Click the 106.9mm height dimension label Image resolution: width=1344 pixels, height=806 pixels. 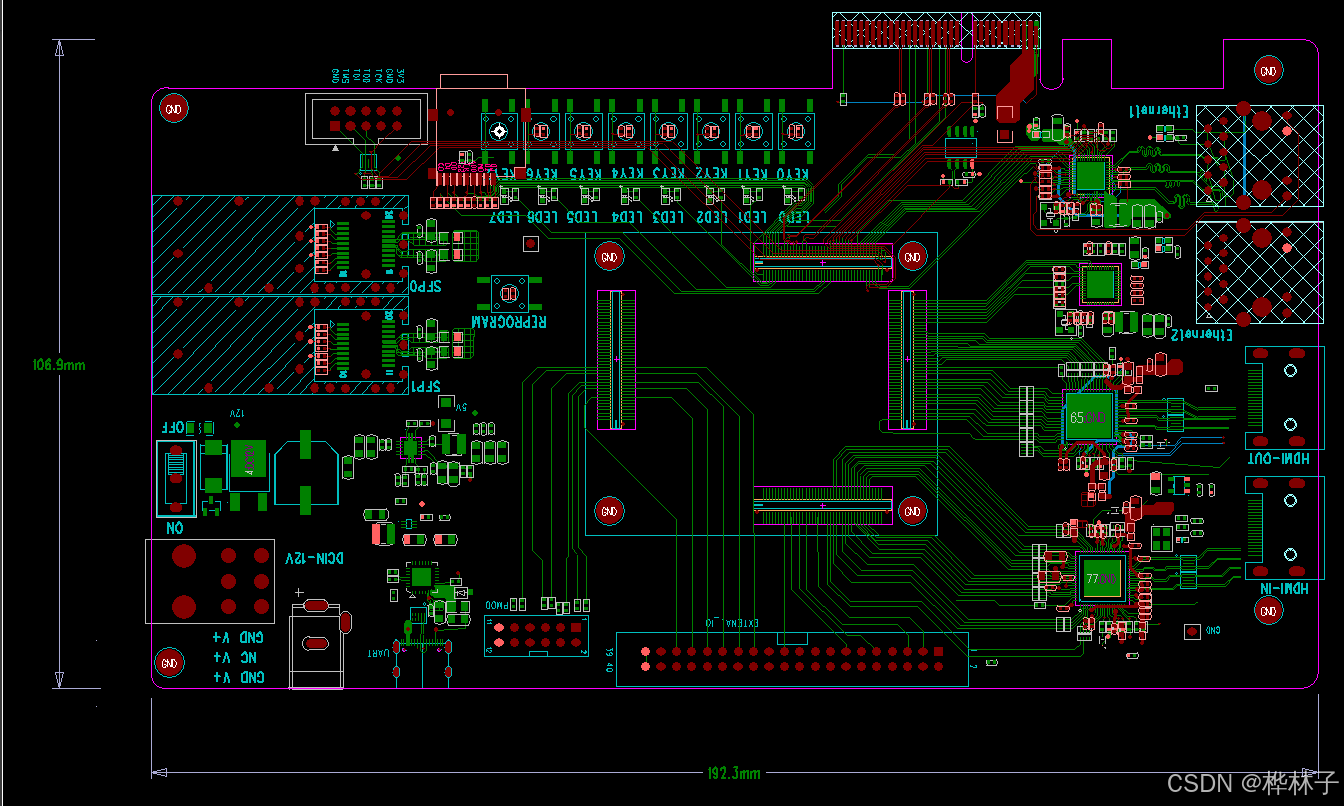point(59,365)
